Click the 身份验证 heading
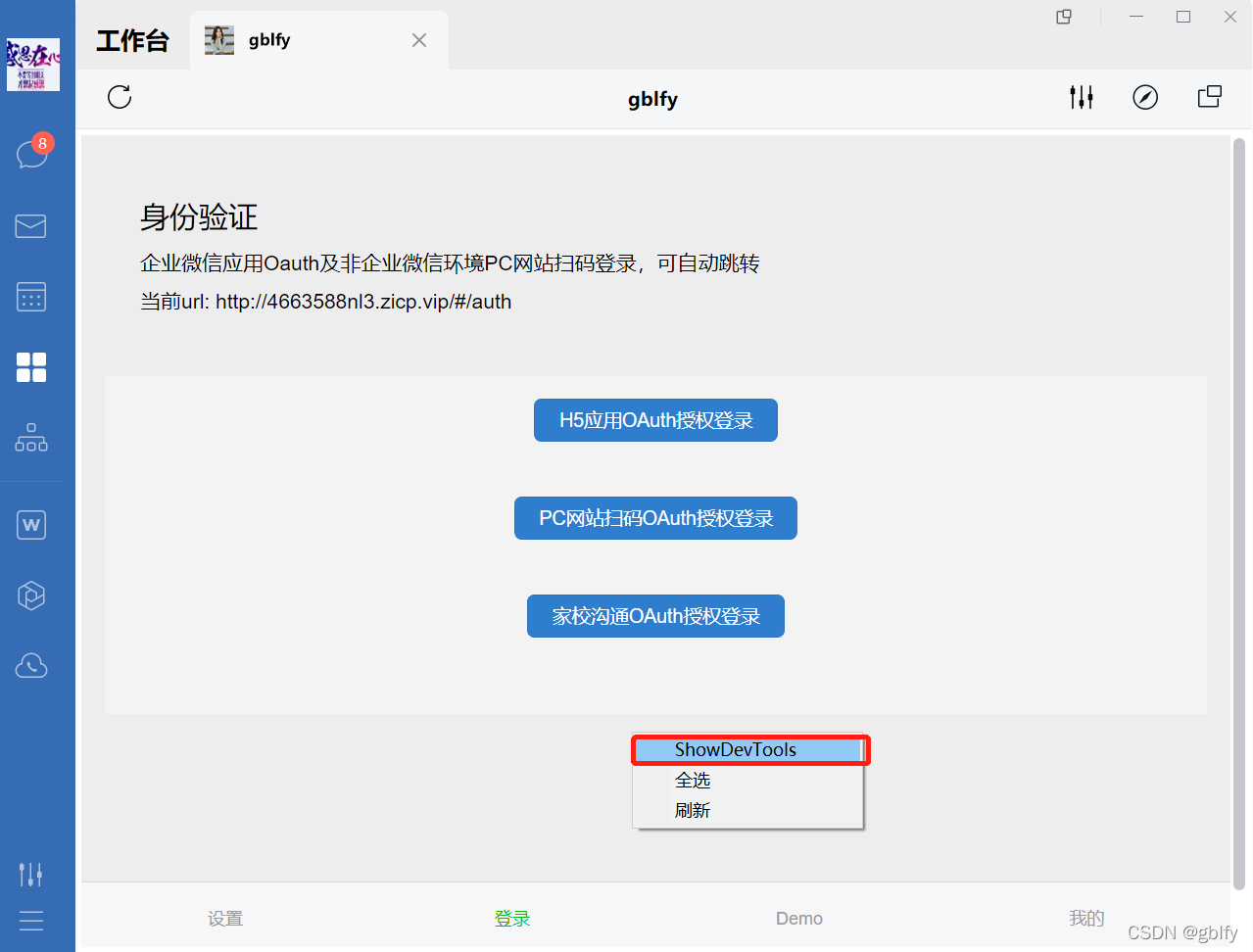 (x=199, y=217)
